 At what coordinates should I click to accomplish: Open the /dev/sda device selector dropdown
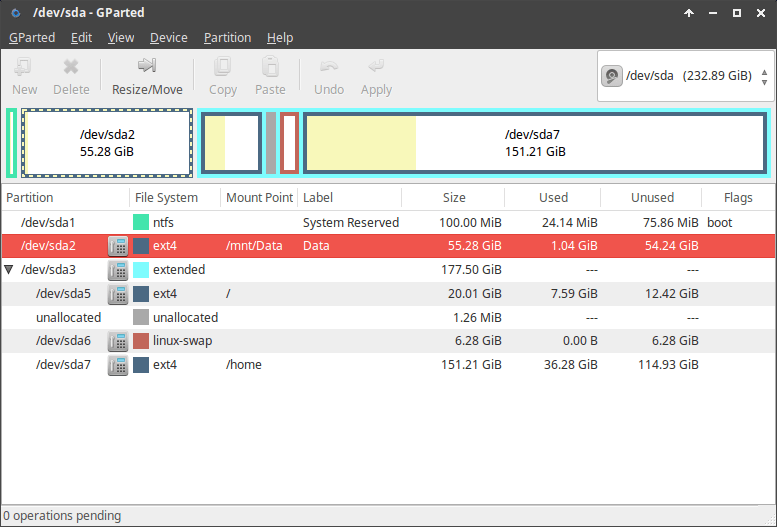pyautogui.click(x=685, y=76)
